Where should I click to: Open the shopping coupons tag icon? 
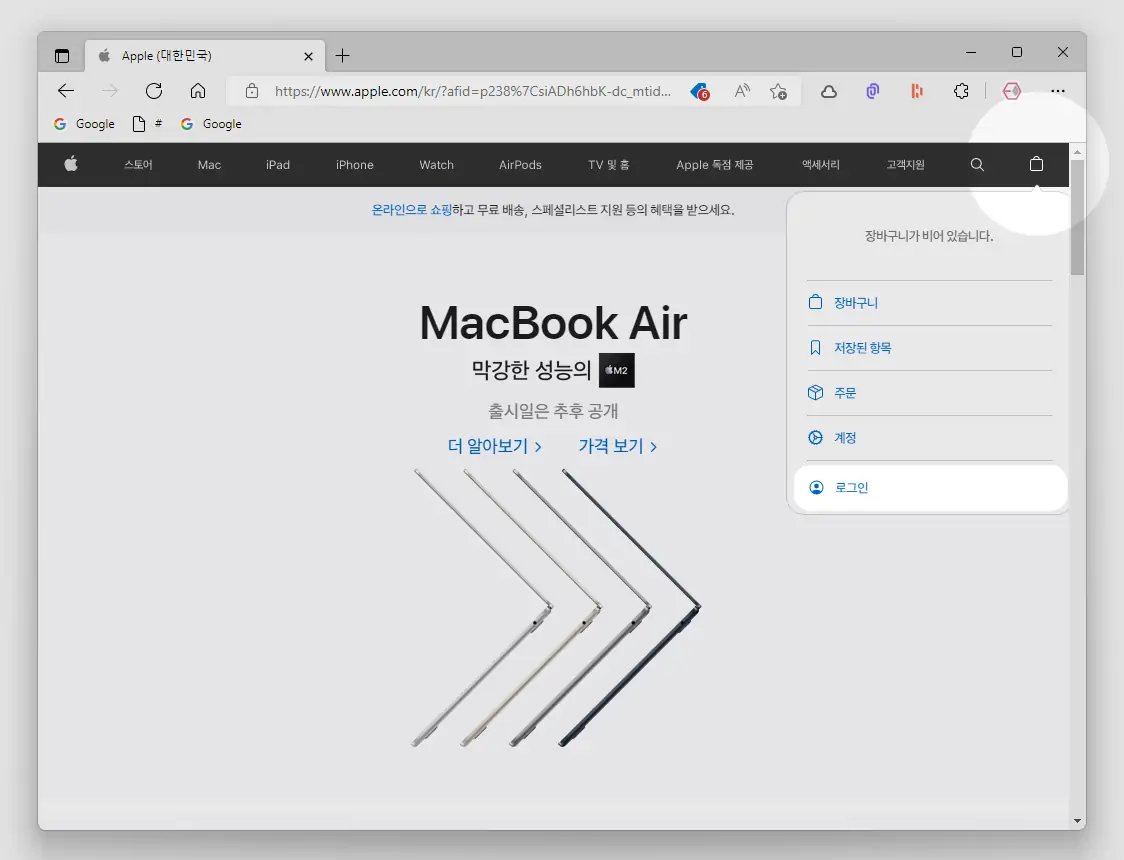pyautogui.click(x=700, y=91)
